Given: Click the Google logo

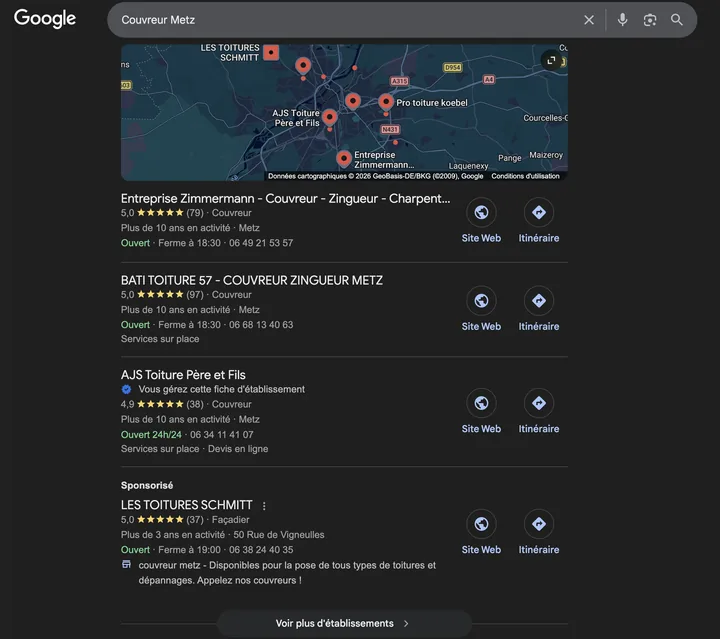Looking at the screenshot, I should point(45,18).
